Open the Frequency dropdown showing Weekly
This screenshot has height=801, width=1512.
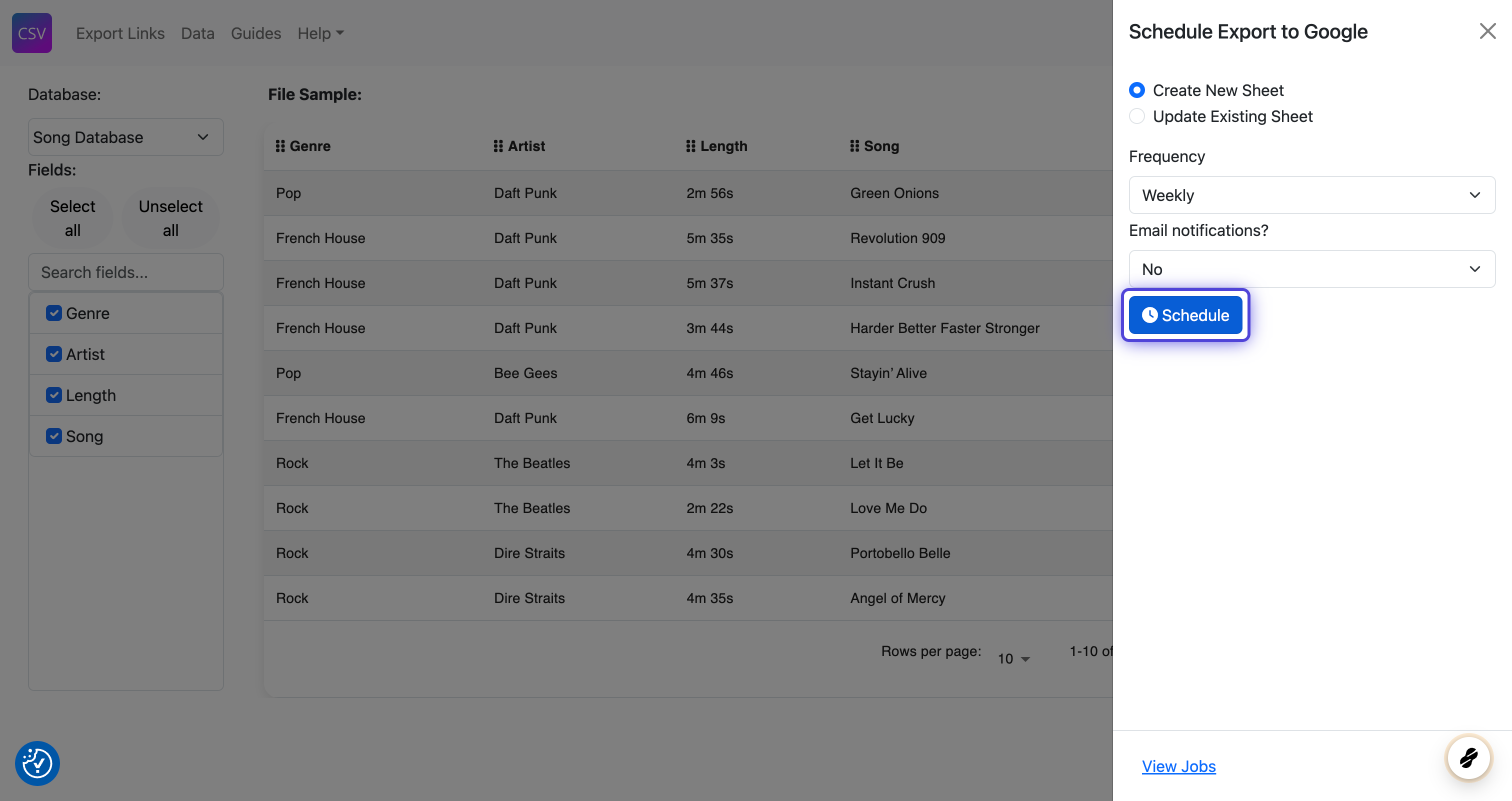tap(1311, 195)
